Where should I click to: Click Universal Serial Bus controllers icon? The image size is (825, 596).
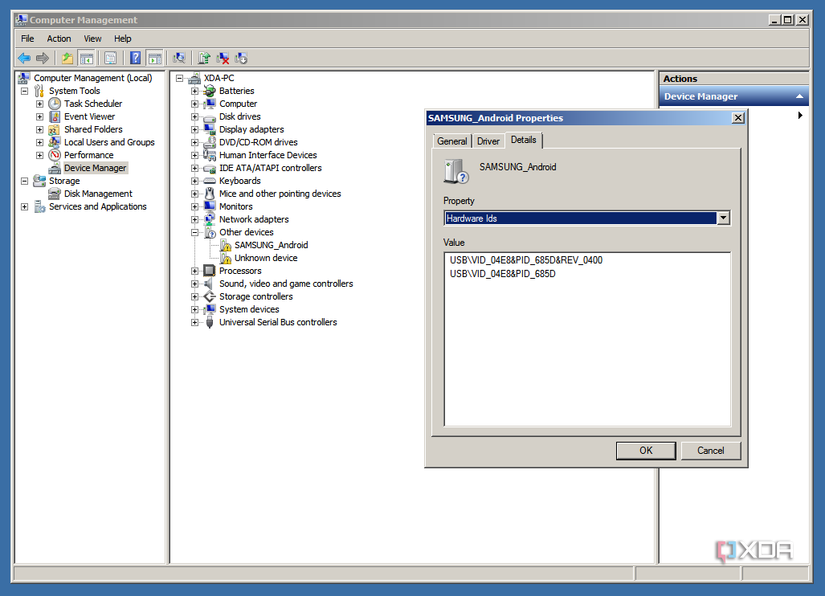(x=209, y=322)
